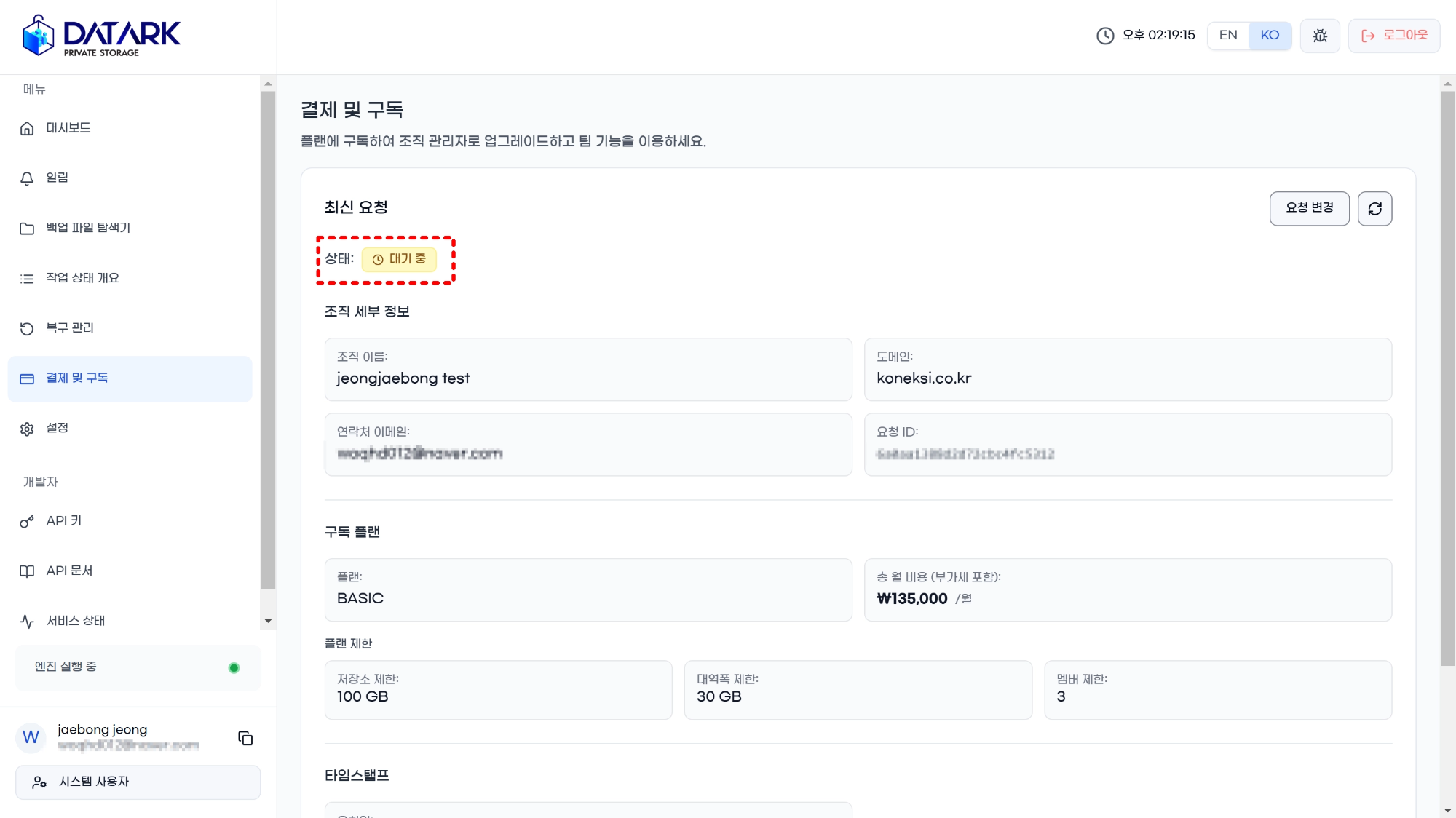Viewport: 1456px width, 818px height.
Task: Switch language to EN
Action: click(x=1228, y=36)
